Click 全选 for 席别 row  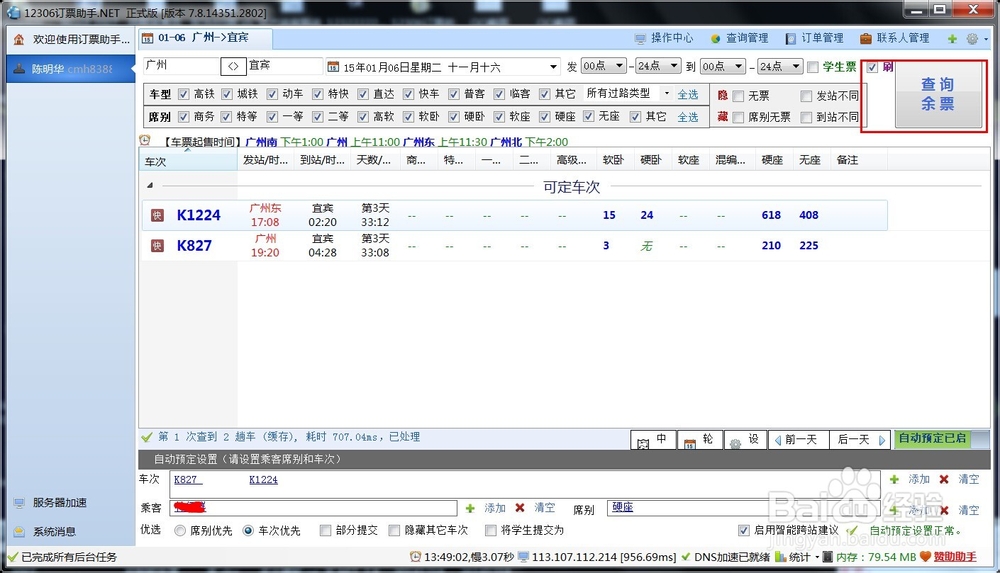coord(688,117)
